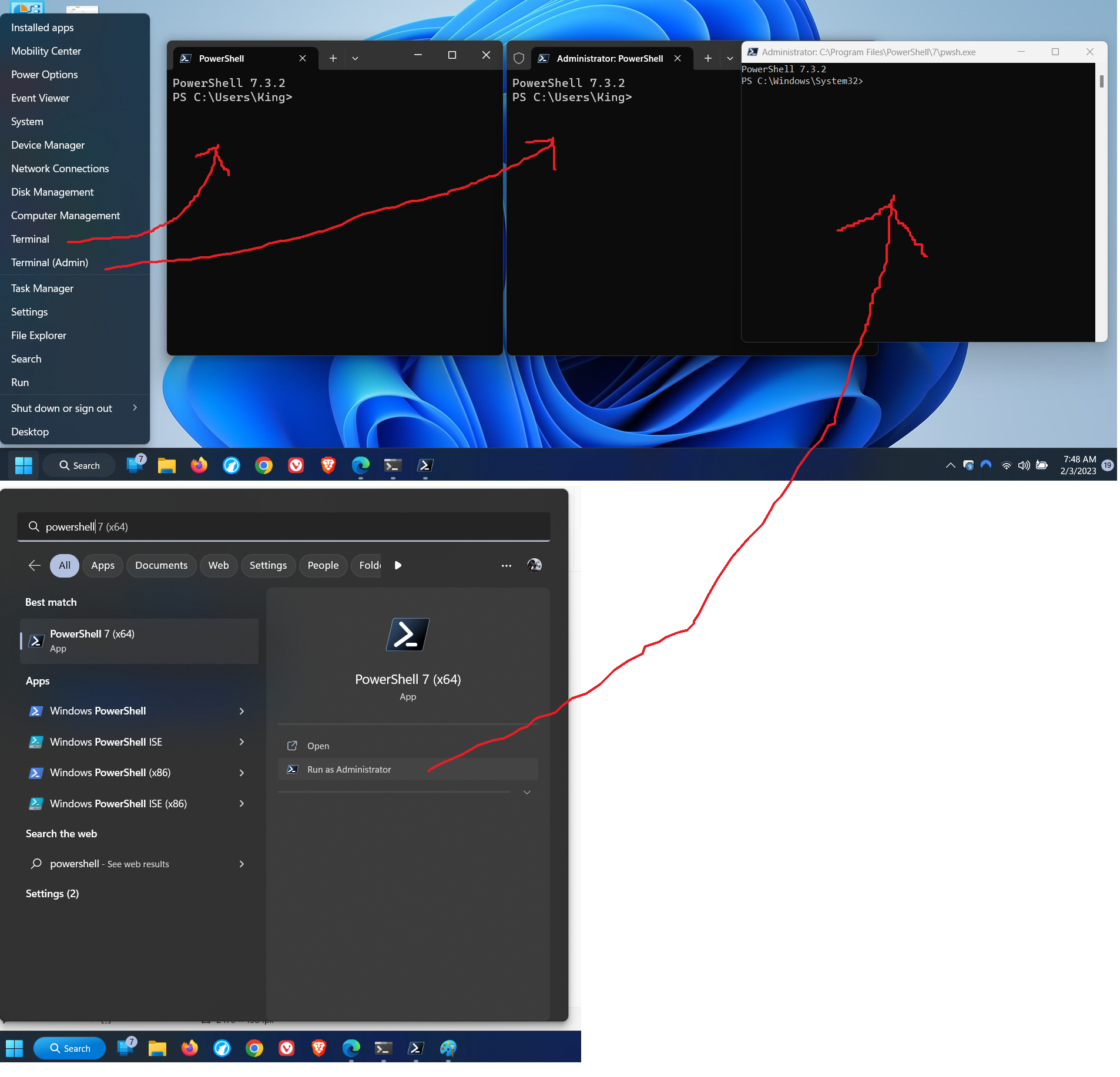This screenshot has height=1077, width=1120.
Task: Open Microsoft Edge from the upper taskbar
Action: click(x=361, y=465)
